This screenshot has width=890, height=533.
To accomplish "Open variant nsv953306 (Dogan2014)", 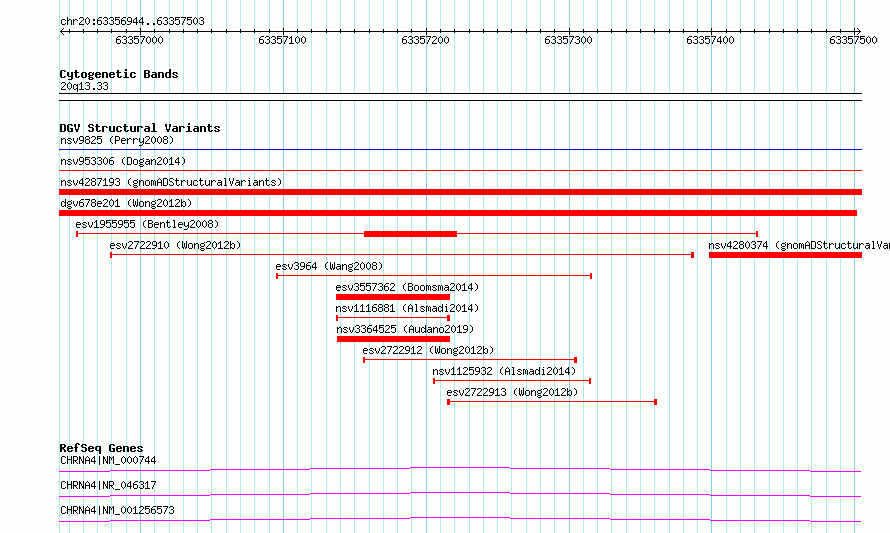I will 123,161.
